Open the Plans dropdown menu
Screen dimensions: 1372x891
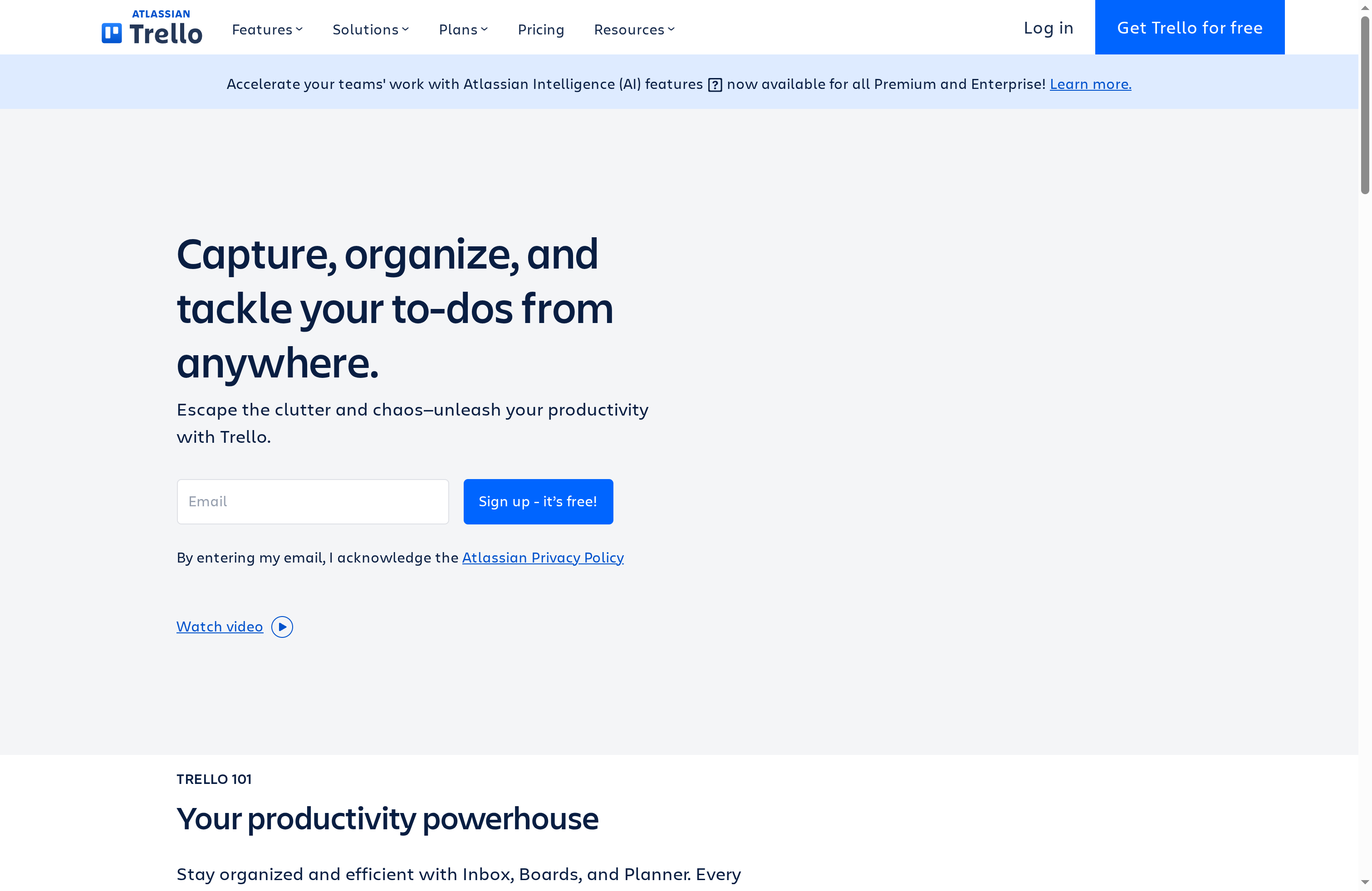(464, 29)
